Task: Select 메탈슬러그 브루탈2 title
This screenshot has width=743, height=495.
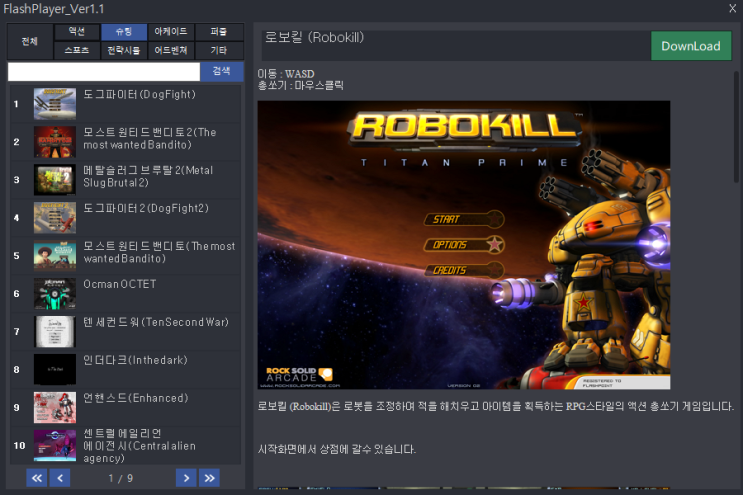Action: pos(148,176)
